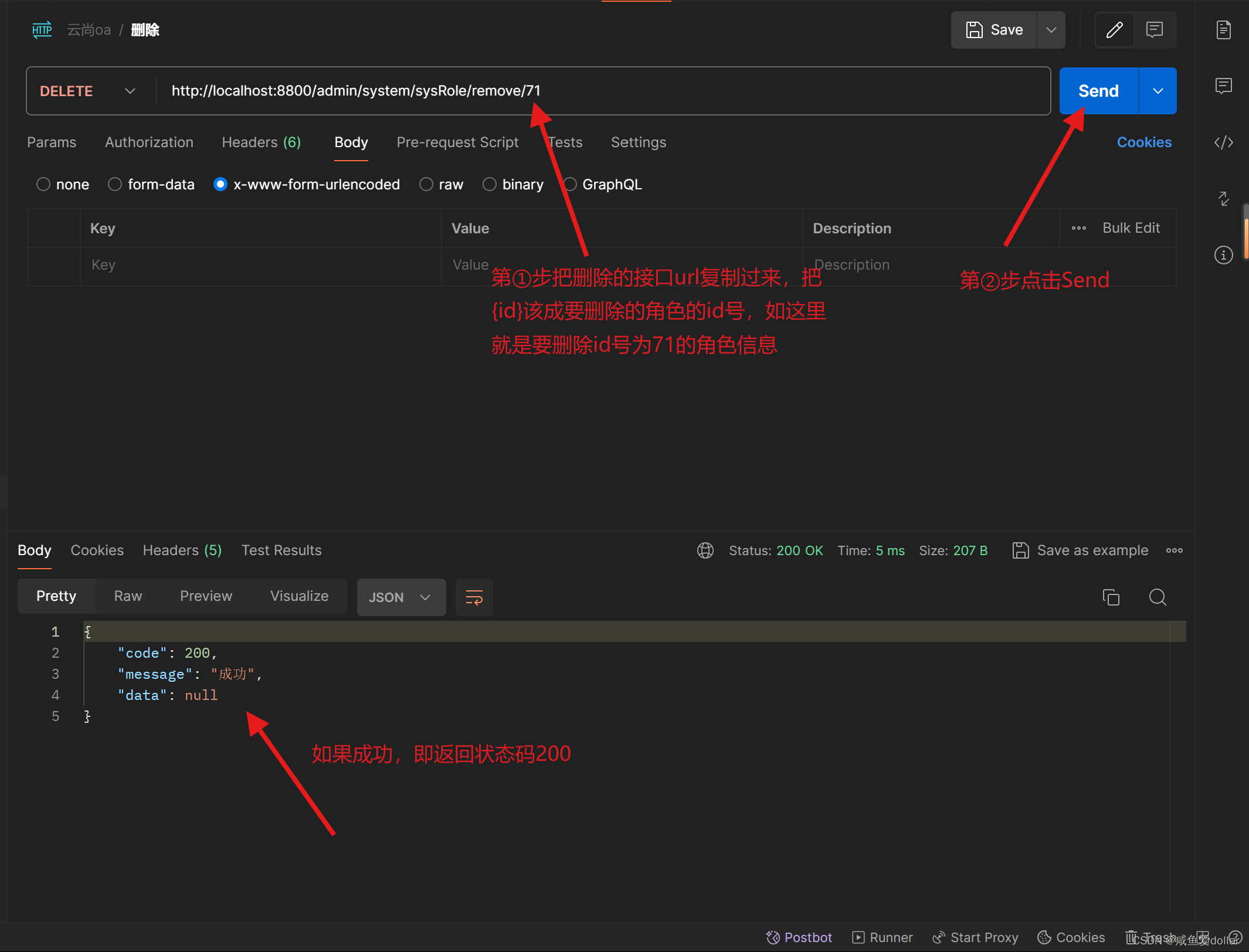Open the DELETE method dropdown
The width and height of the screenshot is (1249, 952).
tap(88, 91)
